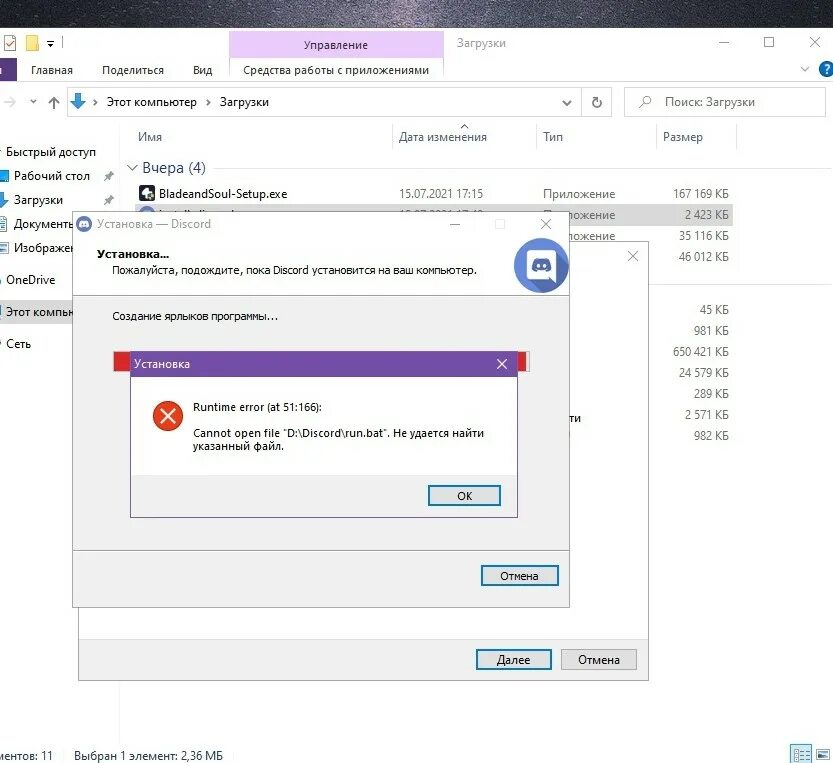This screenshot has width=833, height=763.
Task: Open Загрузки in navigation pane
Action: 38,200
